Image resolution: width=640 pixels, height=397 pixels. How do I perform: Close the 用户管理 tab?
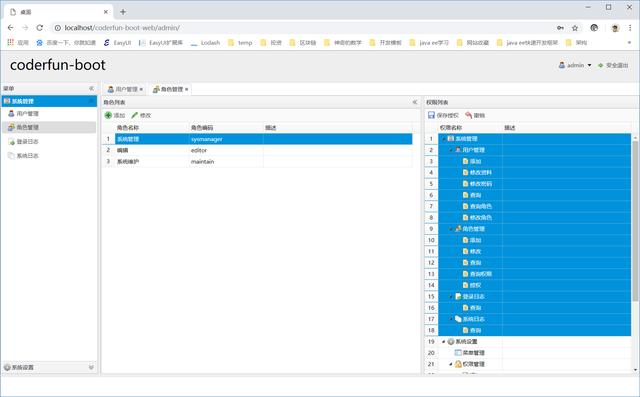click(x=141, y=89)
